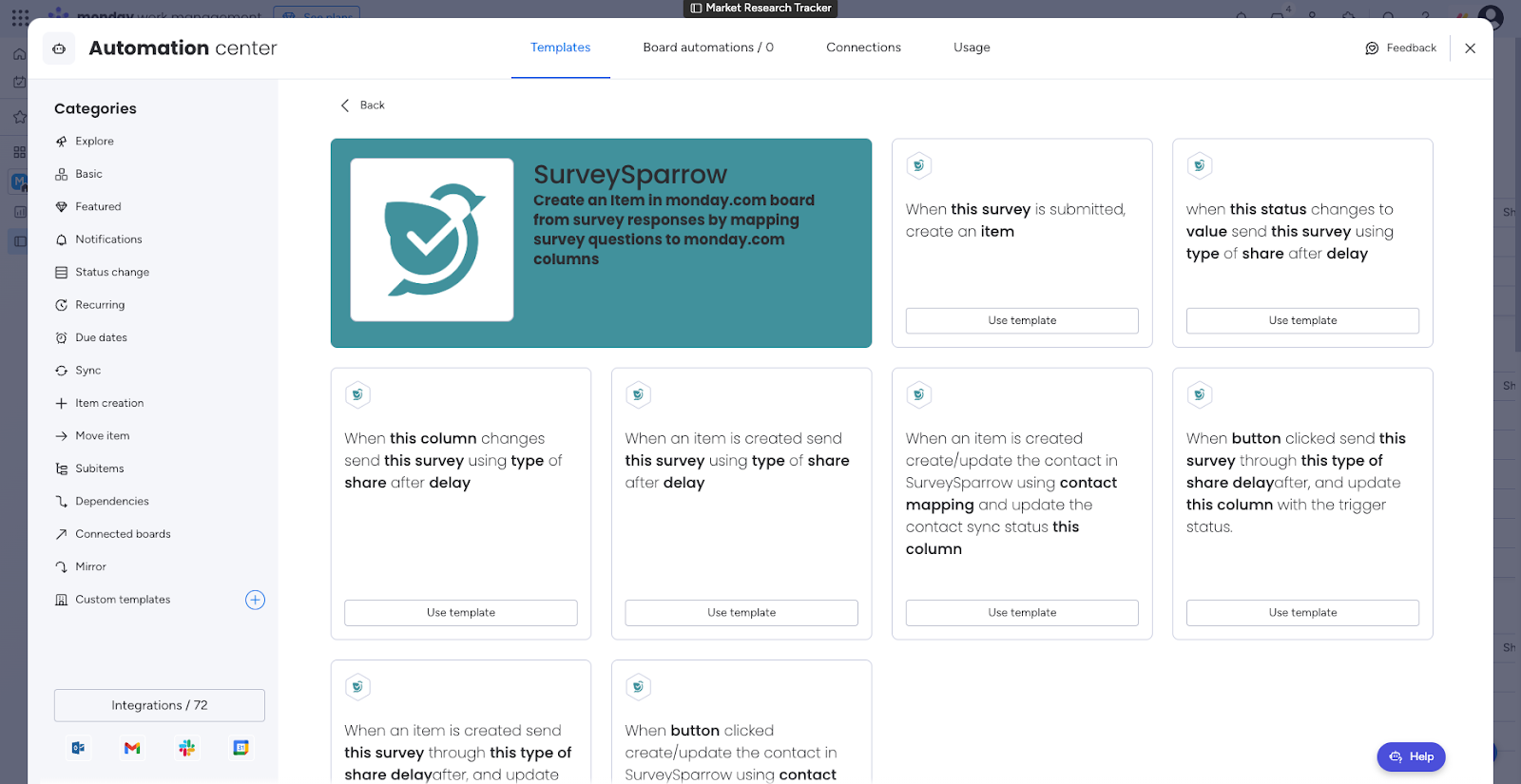Open the Gmail integration icon

point(132,748)
